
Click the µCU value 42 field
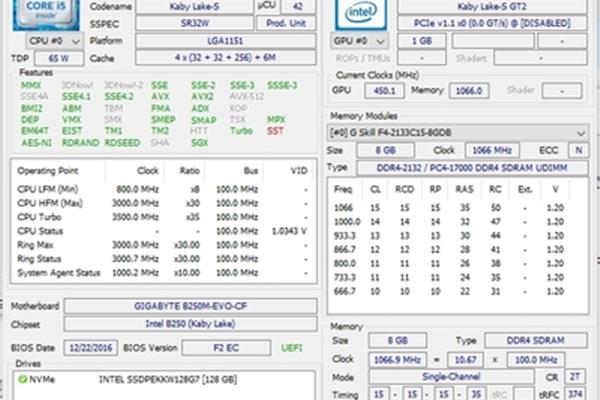click(x=298, y=7)
